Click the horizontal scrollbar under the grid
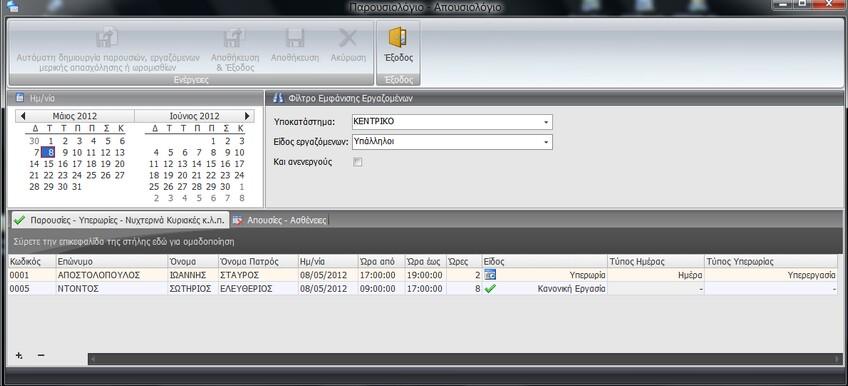This screenshot has width=848, height=386. tap(465, 359)
